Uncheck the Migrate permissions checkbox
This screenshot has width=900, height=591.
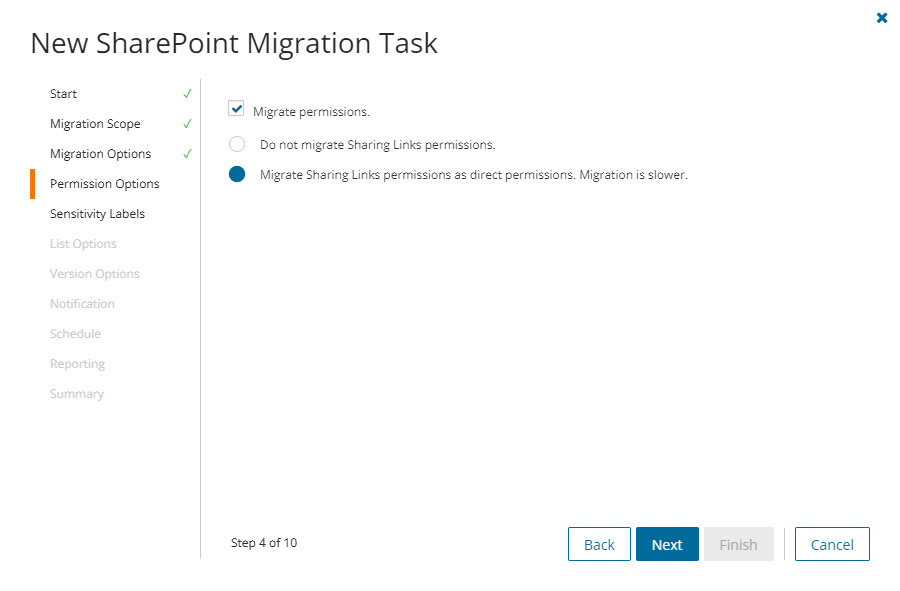coord(237,109)
